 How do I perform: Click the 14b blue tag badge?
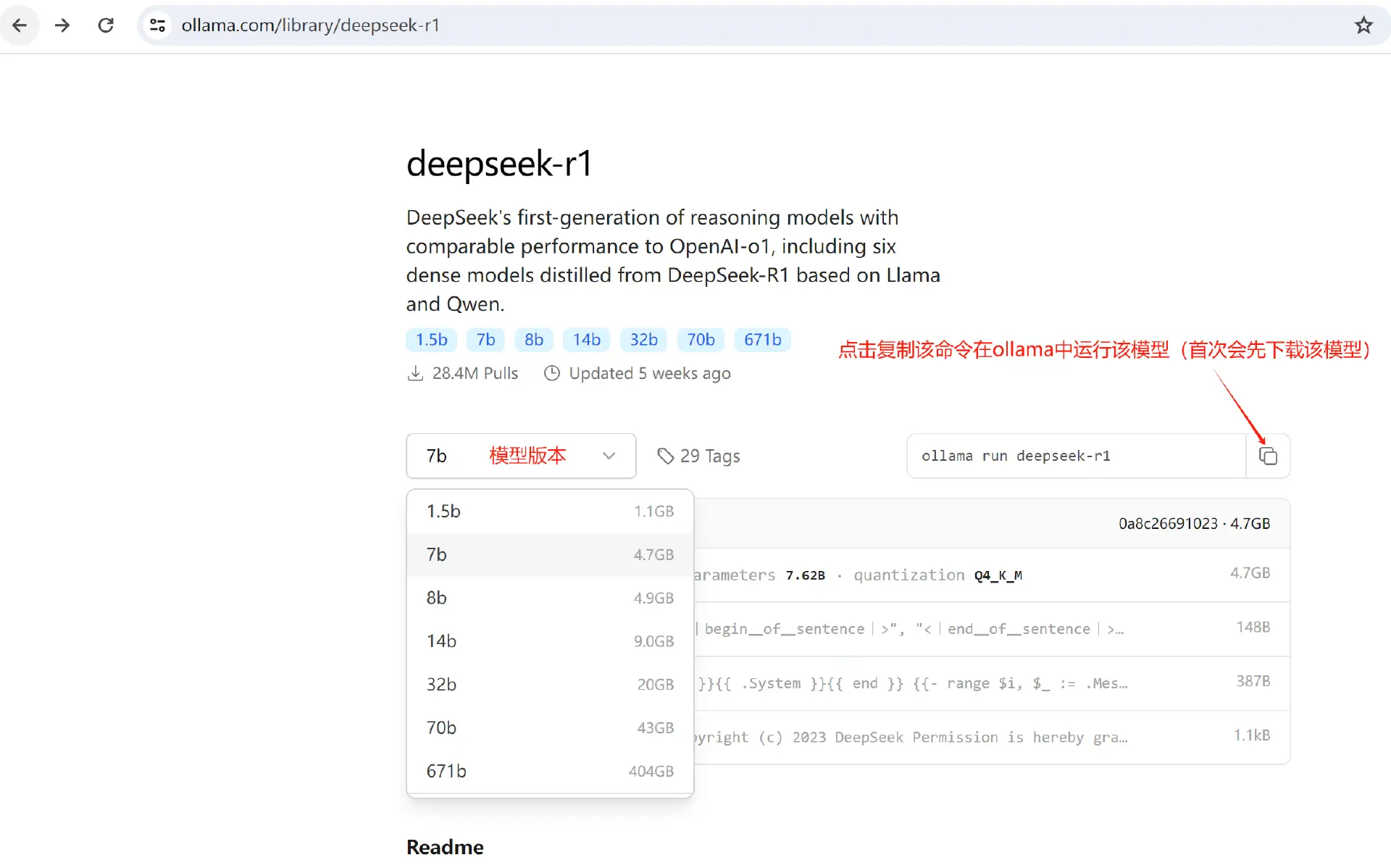click(x=587, y=340)
